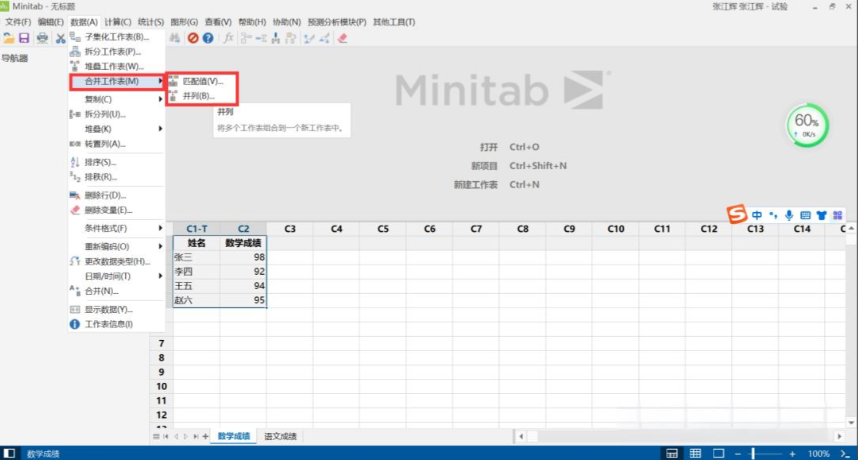Click the horizontal scrollbar right arrow
The width and height of the screenshot is (858, 460).
tap(839, 436)
